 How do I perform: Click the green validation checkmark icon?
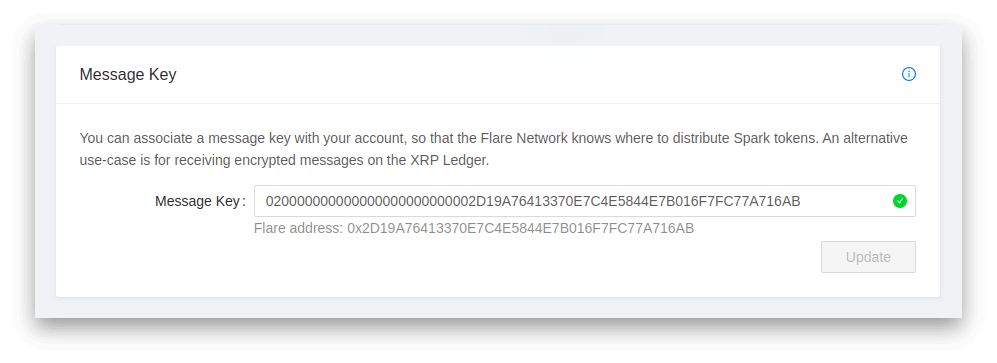[x=899, y=202]
